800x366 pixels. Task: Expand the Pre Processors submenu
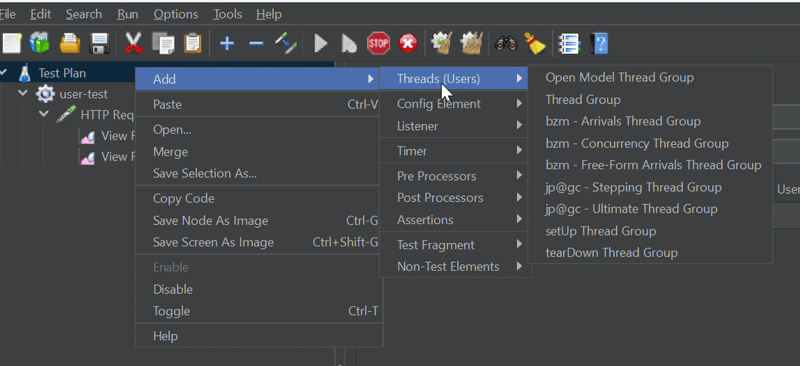455,176
